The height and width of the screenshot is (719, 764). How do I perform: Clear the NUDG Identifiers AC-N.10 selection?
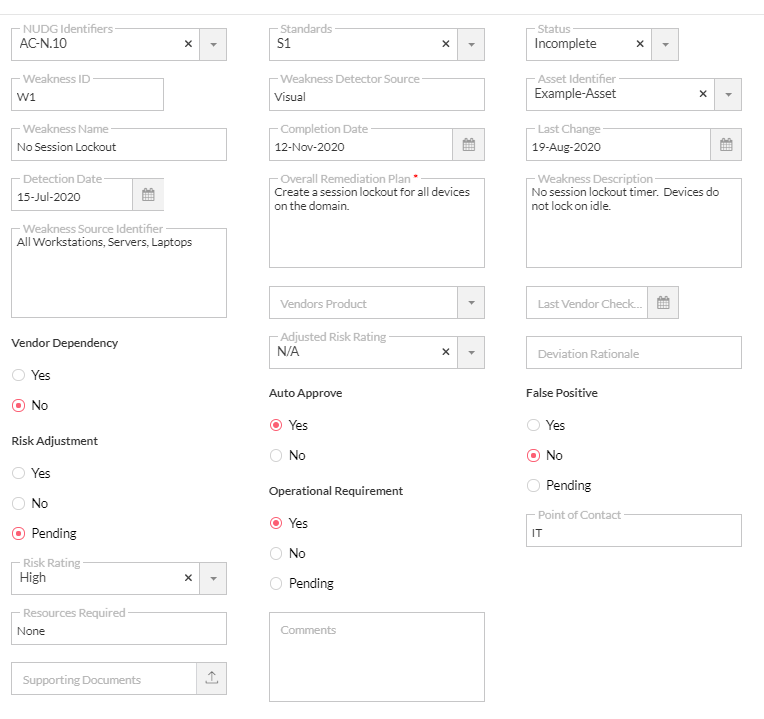(x=188, y=44)
